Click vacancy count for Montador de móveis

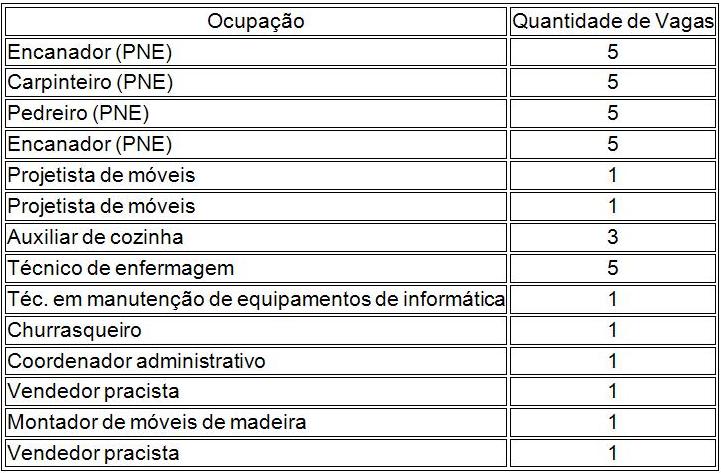612,422
